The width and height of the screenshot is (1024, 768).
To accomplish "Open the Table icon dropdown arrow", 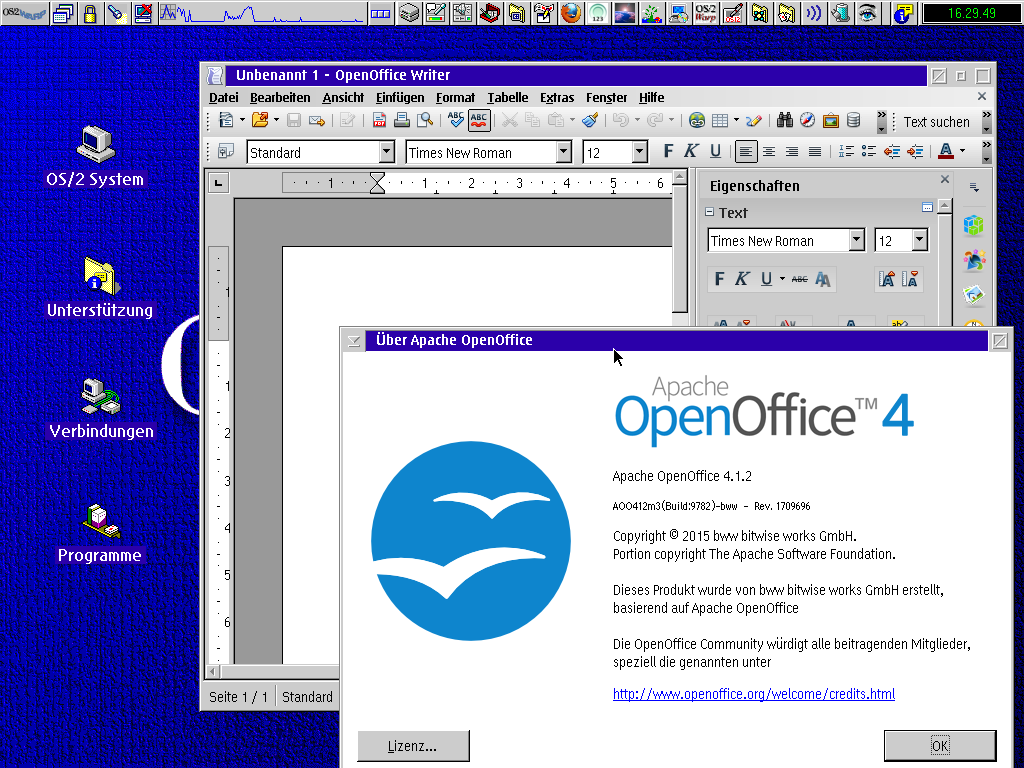I will (x=737, y=120).
